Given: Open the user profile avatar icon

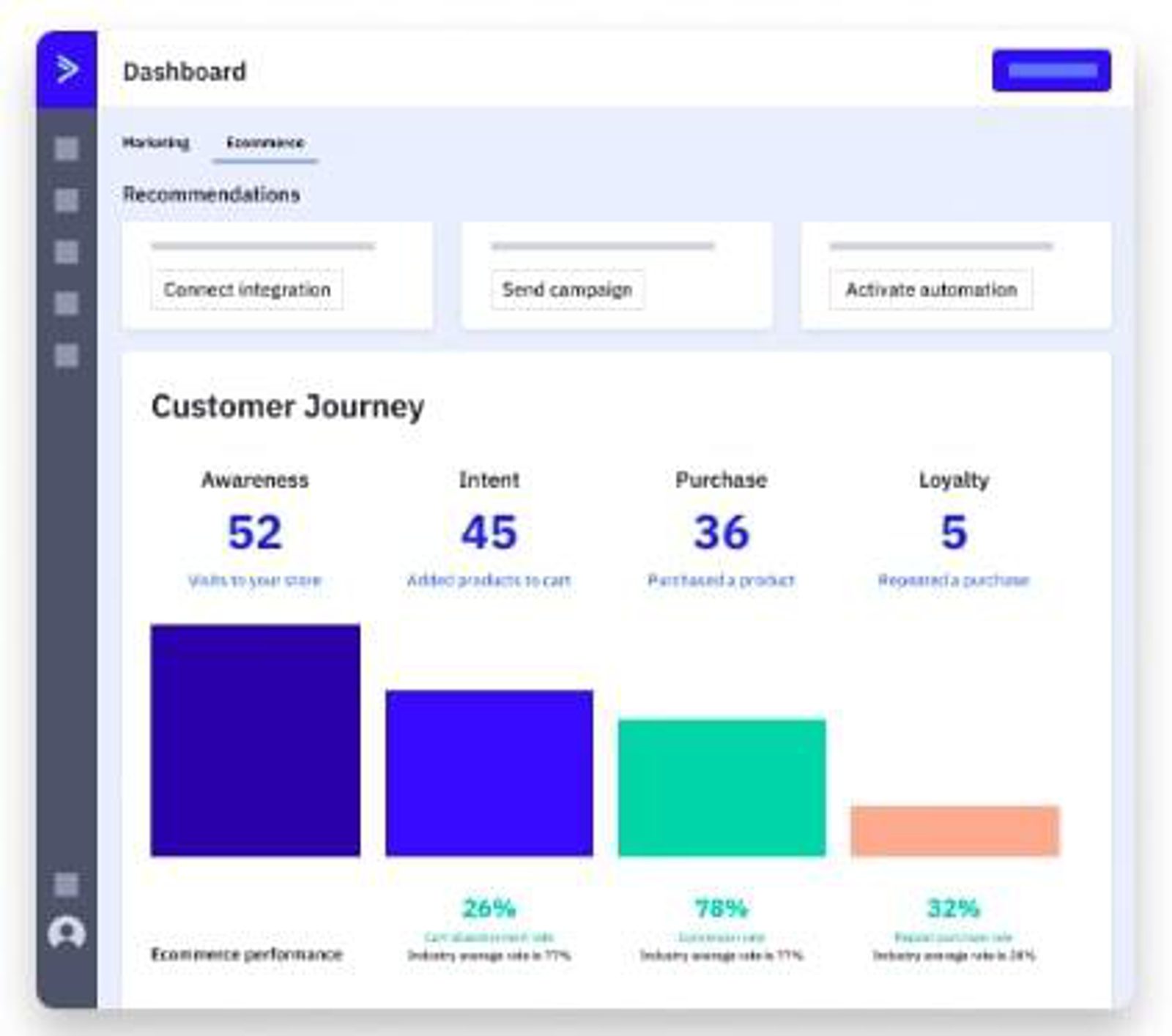Looking at the screenshot, I should coord(67,933).
